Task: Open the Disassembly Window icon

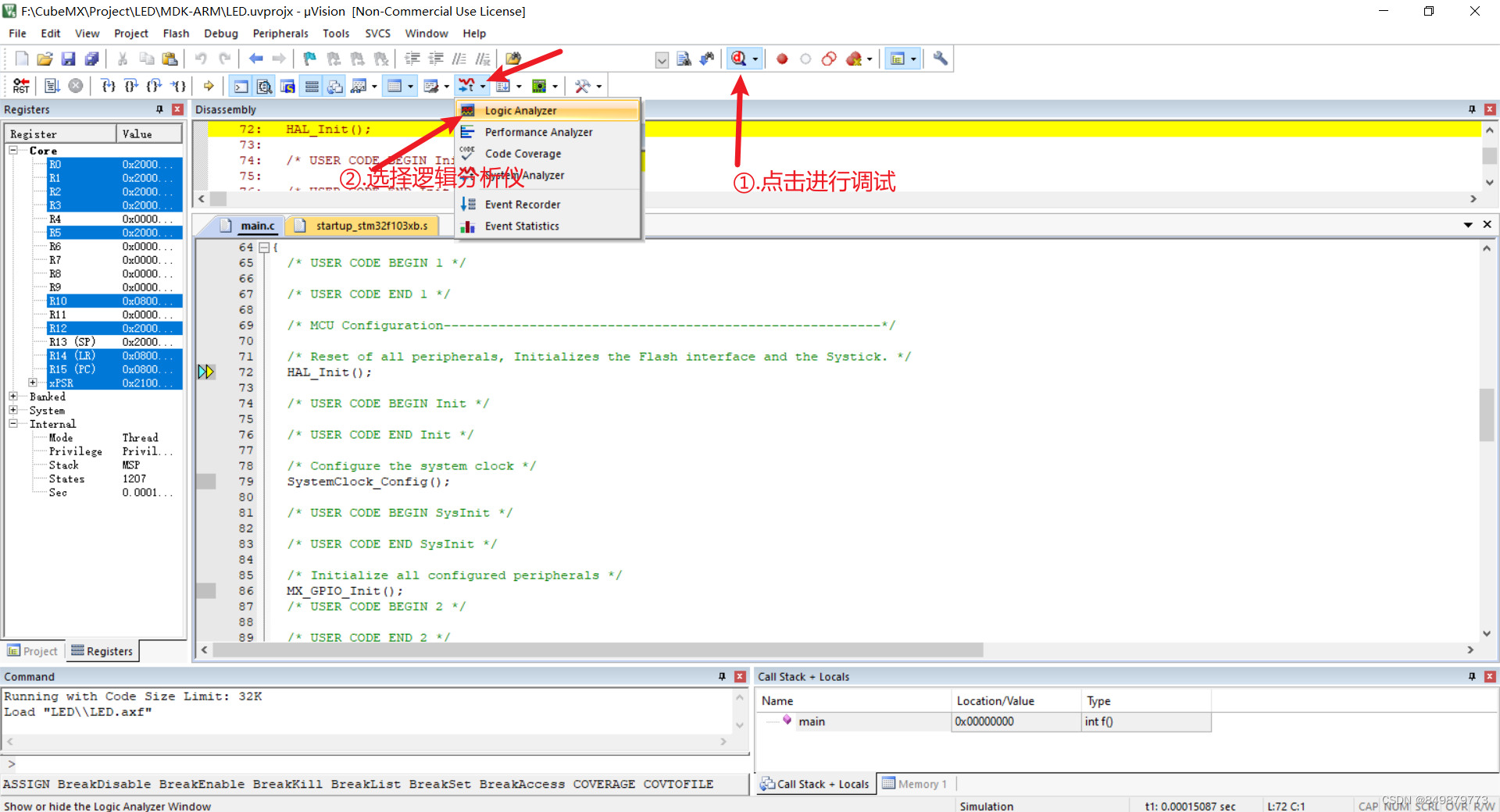Action: (x=264, y=86)
